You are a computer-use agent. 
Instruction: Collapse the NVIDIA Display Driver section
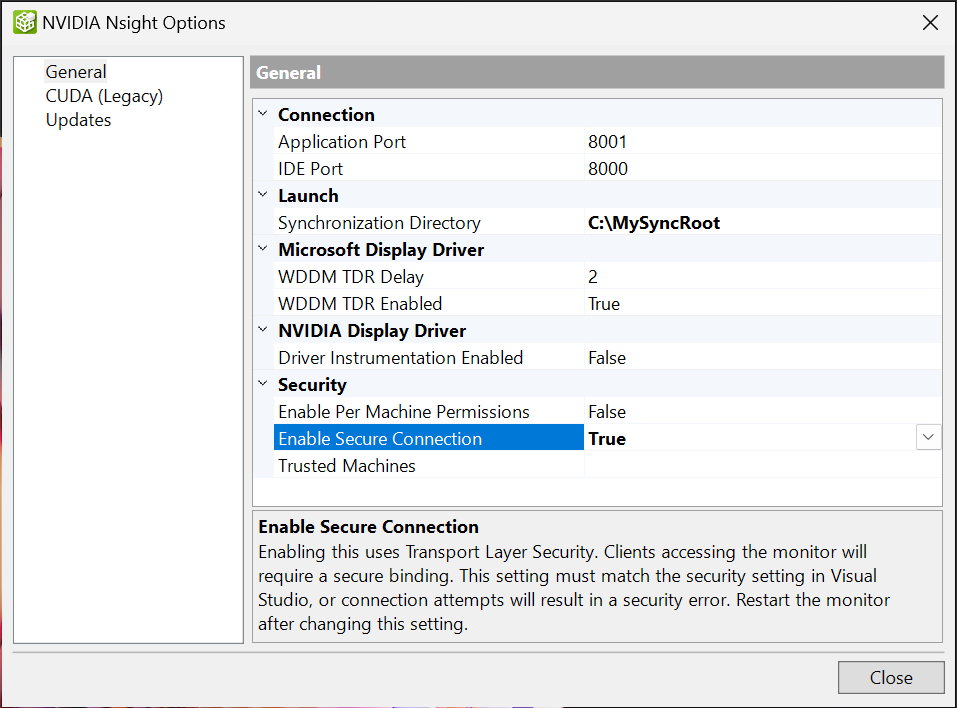tap(263, 330)
